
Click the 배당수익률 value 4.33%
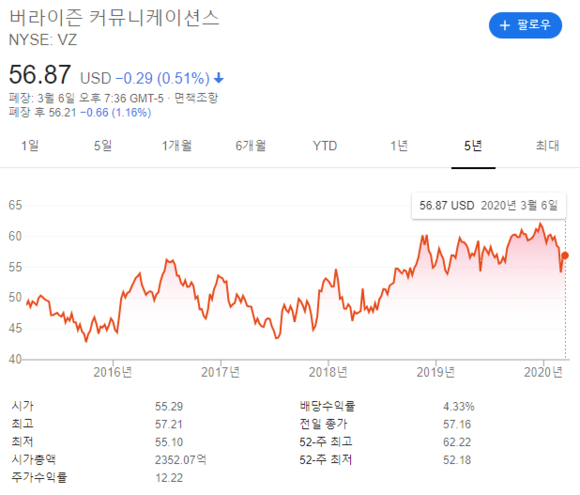coord(459,407)
